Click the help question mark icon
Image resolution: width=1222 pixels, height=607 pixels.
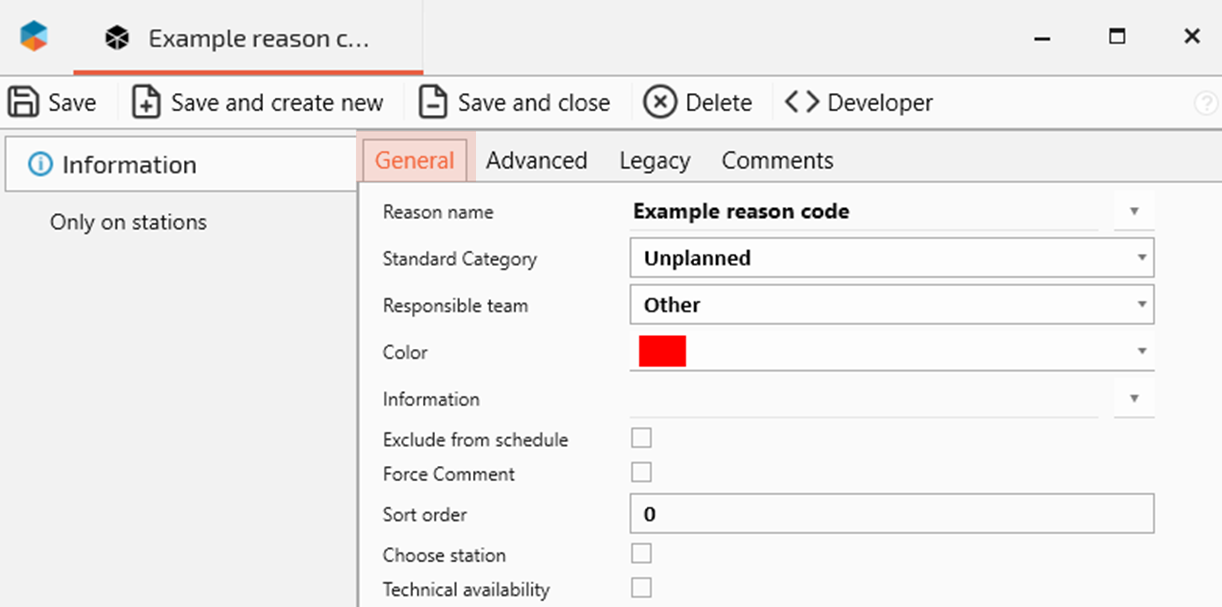click(x=1206, y=103)
